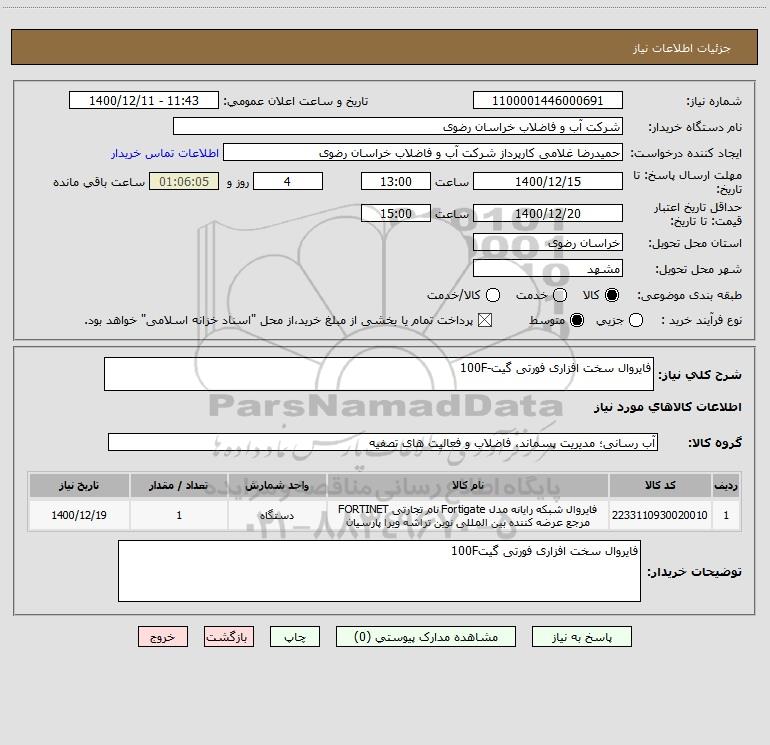Click the چاپ print button
This screenshot has height=745, width=770.
point(295,636)
